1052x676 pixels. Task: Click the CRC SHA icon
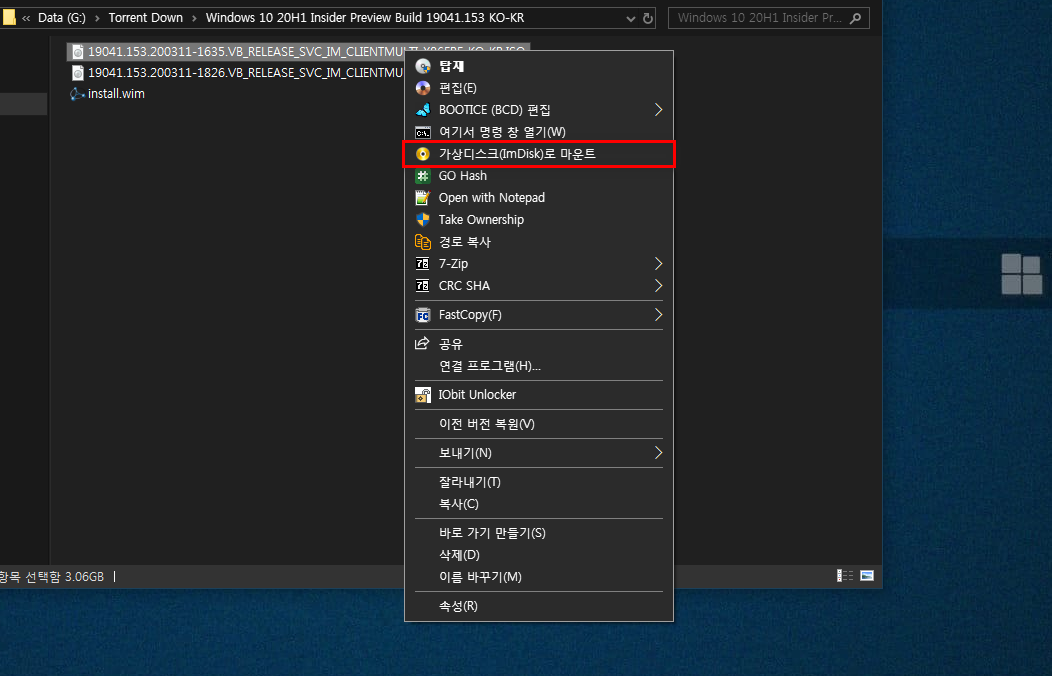423,286
